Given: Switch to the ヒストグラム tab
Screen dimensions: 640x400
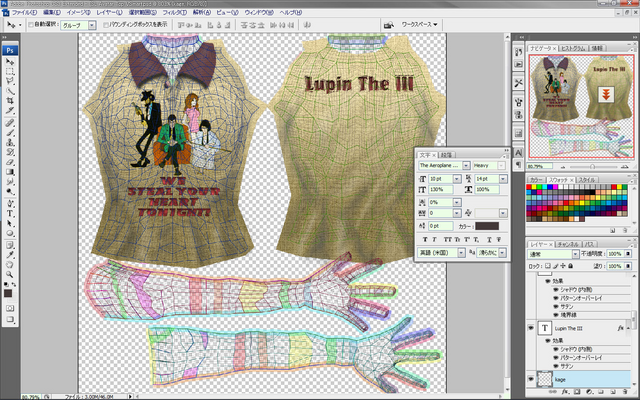Looking at the screenshot, I should point(573,48).
